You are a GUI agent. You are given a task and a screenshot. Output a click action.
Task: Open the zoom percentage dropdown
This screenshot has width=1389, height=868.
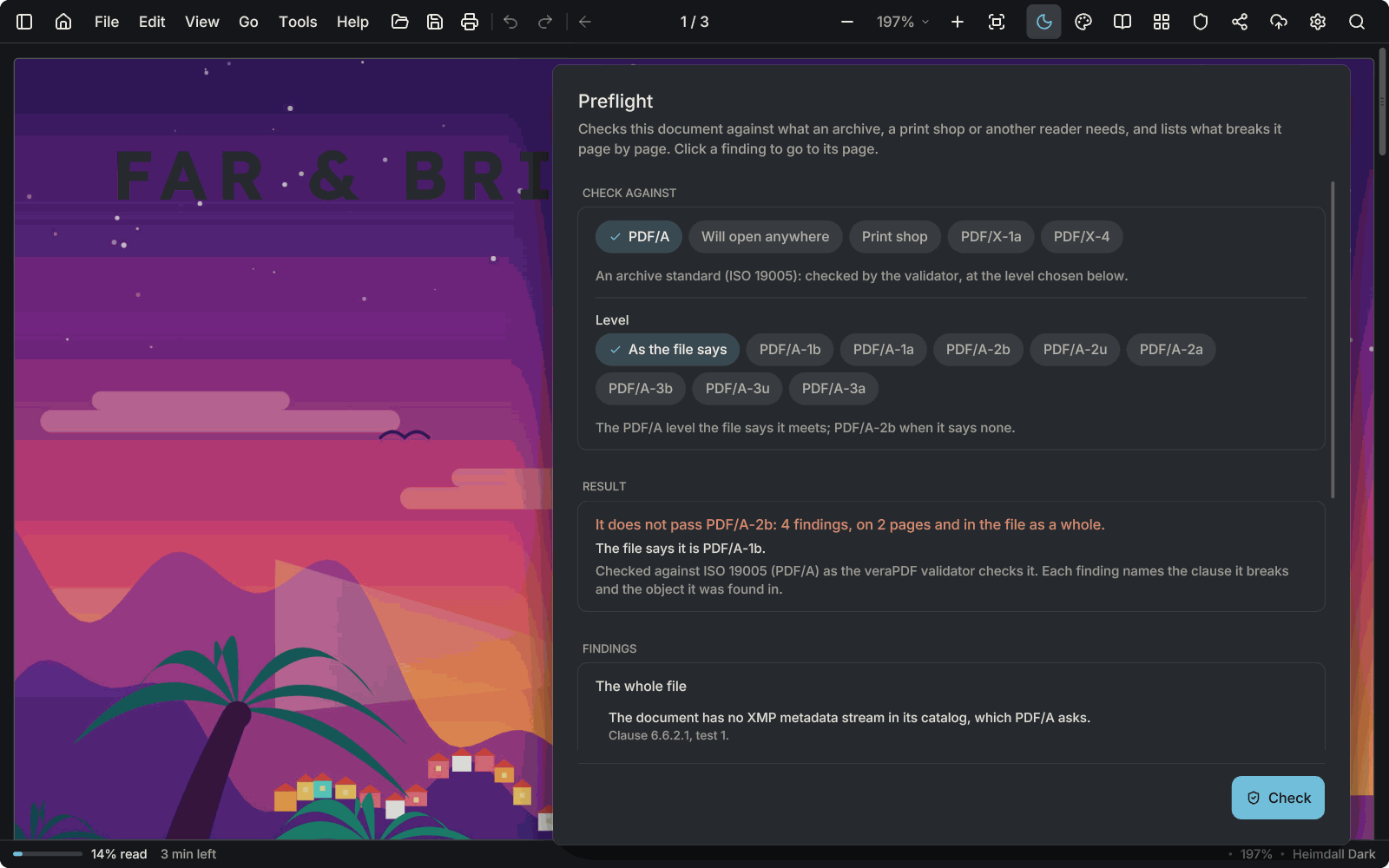click(903, 22)
